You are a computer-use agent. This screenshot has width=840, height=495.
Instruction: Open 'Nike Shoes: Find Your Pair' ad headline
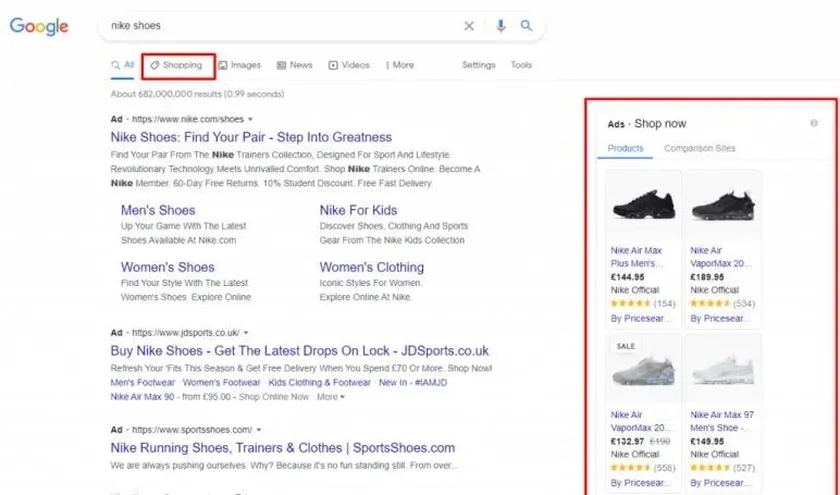pyautogui.click(x=251, y=137)
